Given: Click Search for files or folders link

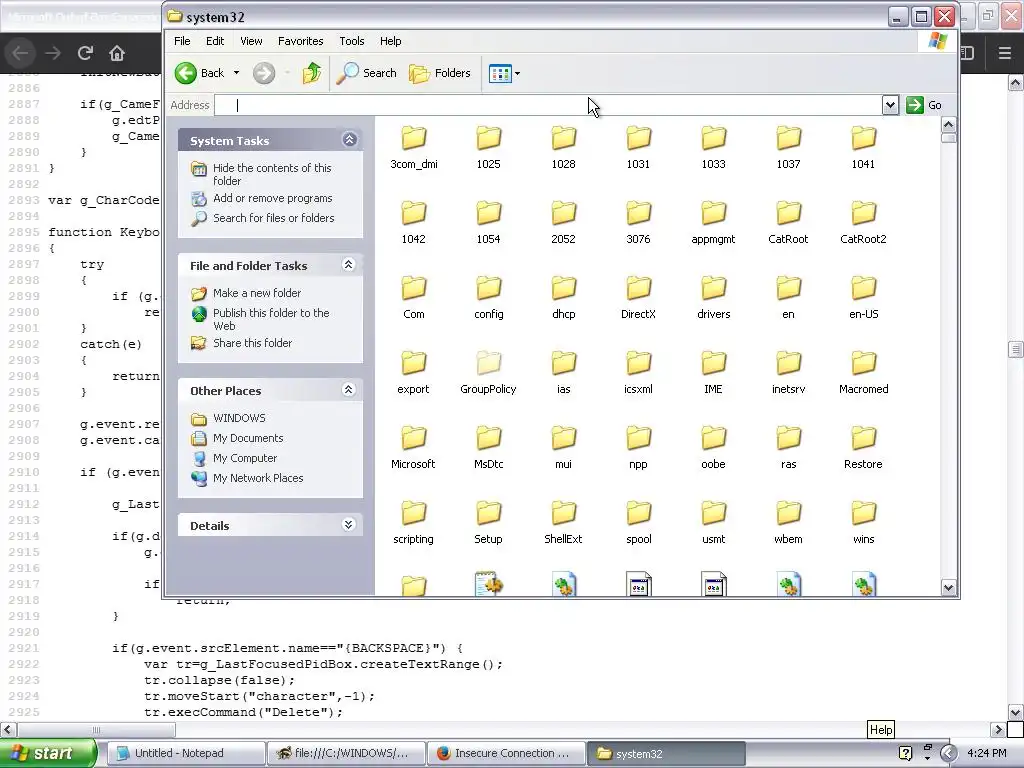Looking at the screenshot, I should coord(273,218).
